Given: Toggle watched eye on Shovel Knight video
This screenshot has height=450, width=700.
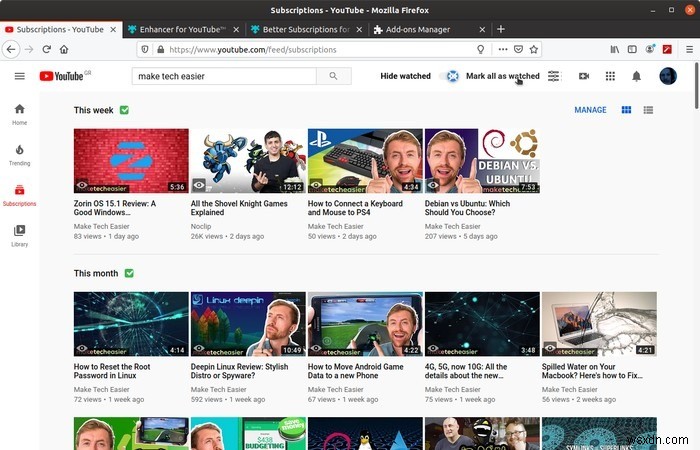Looking at the screenshot, I should coord(199,184).
